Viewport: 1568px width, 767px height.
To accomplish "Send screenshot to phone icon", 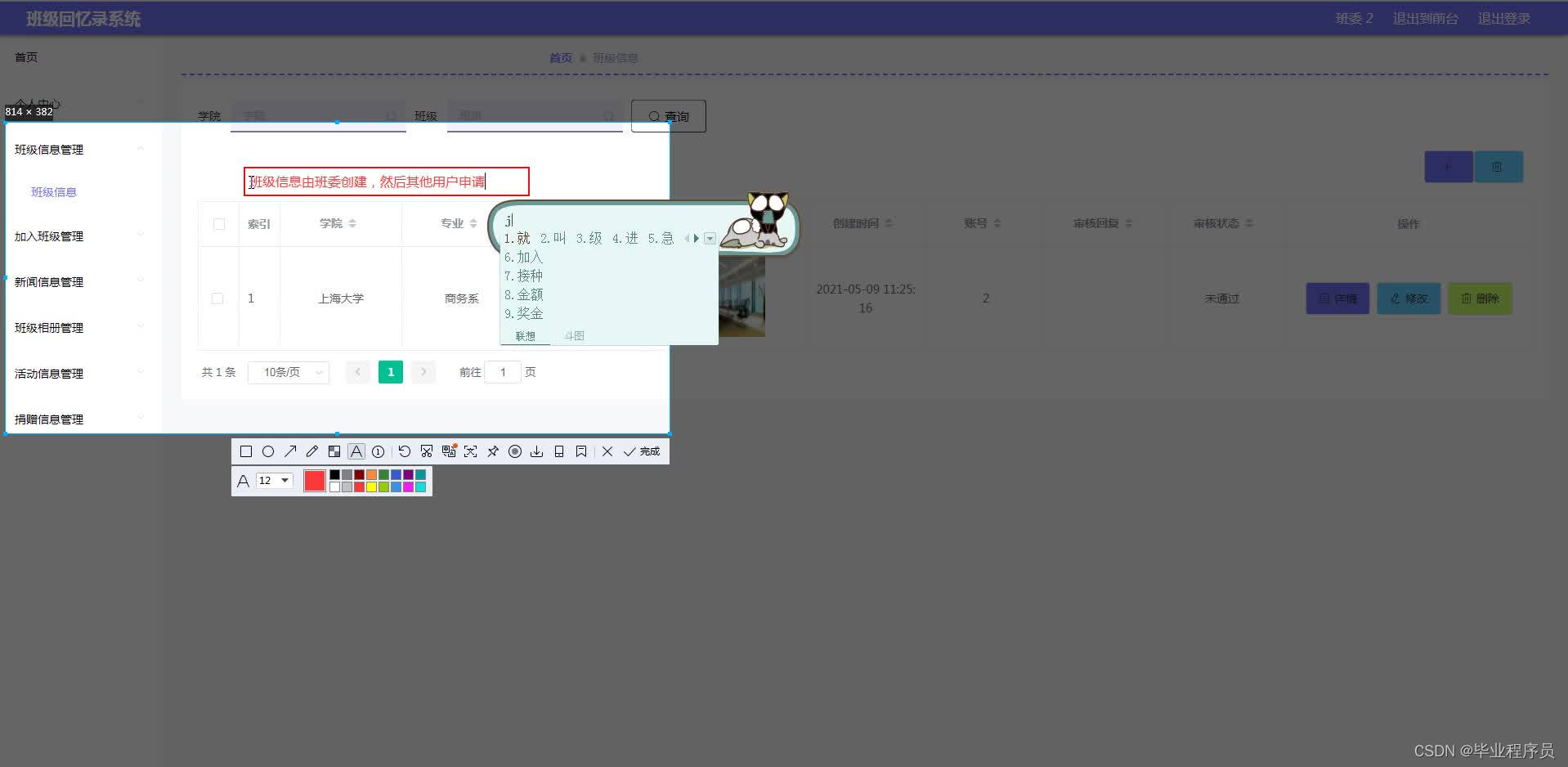I will click(x=559, y=451).
